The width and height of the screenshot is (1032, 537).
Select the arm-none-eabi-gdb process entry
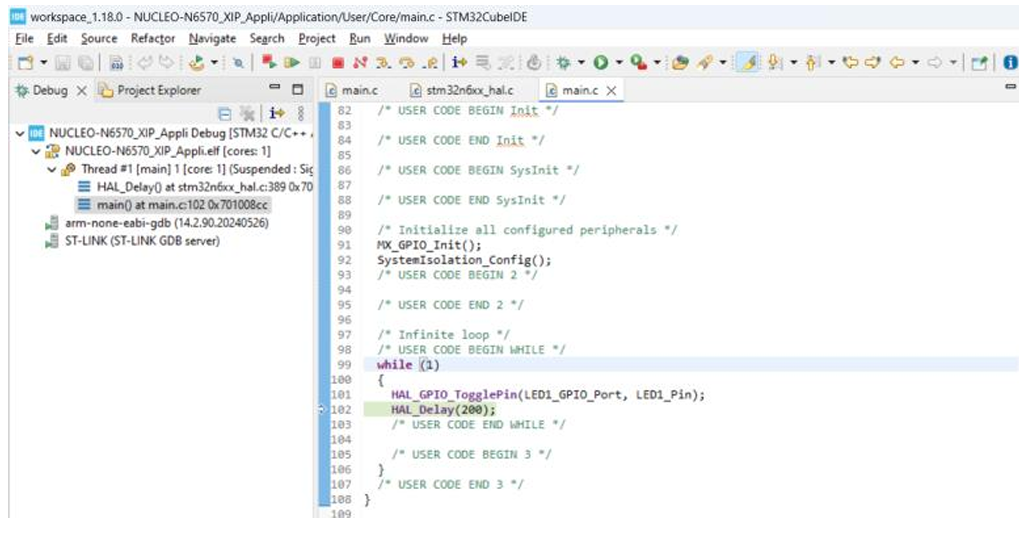click(157, 223)
